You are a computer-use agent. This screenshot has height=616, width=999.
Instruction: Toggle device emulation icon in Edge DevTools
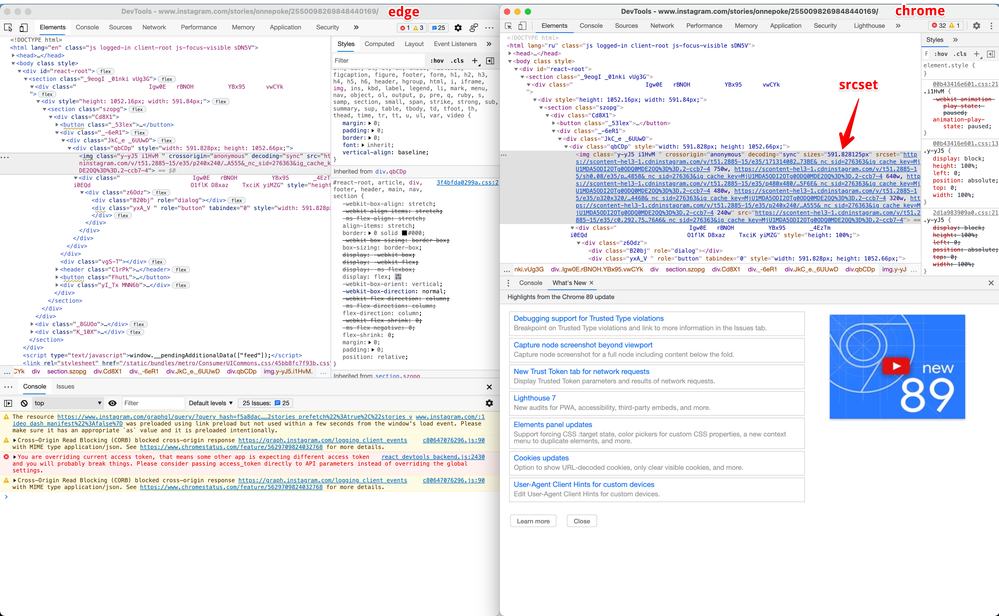tap(23, 27)
